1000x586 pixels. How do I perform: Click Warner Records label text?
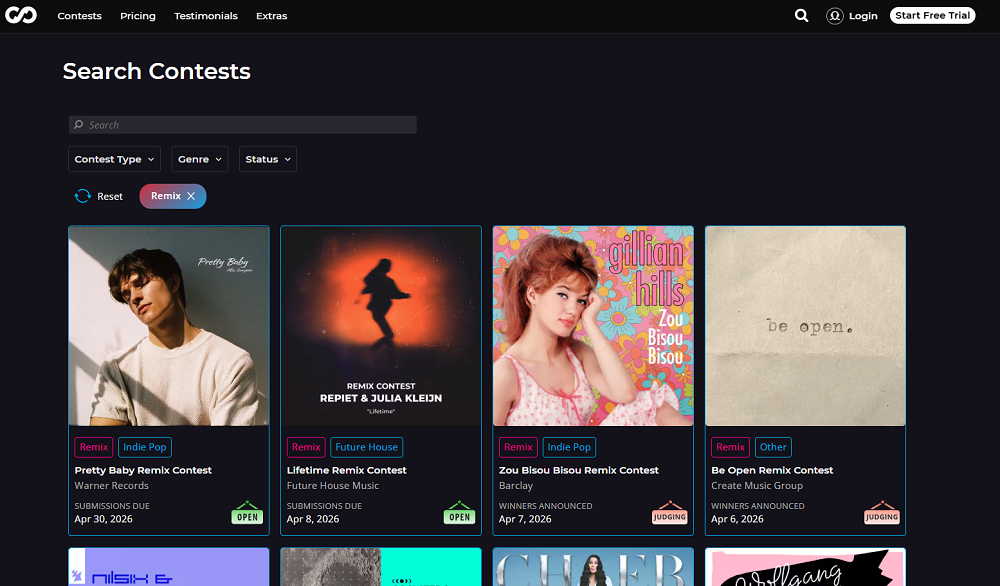112,486
